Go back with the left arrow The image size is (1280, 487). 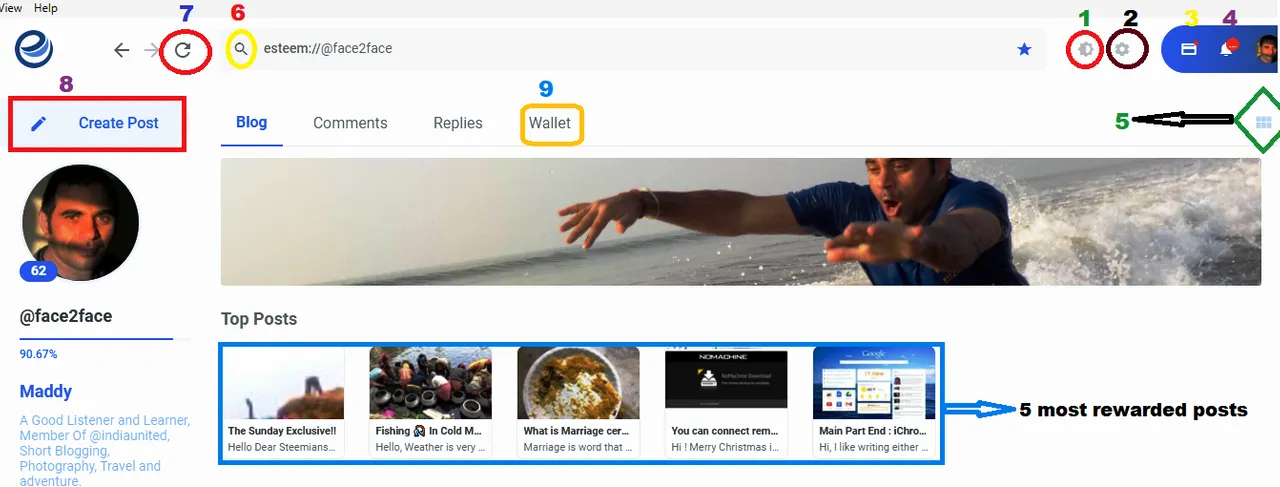click(121, 50)
